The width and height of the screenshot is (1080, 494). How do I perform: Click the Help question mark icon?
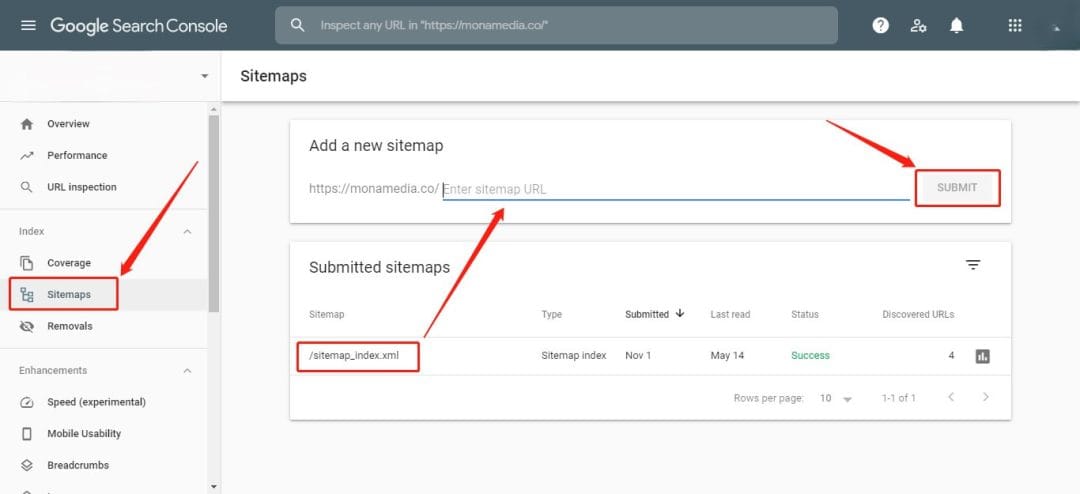pyautogui.click(x=880, y=26)
